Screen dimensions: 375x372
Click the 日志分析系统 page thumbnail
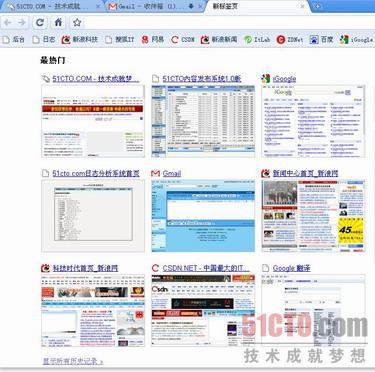[93, 216]
